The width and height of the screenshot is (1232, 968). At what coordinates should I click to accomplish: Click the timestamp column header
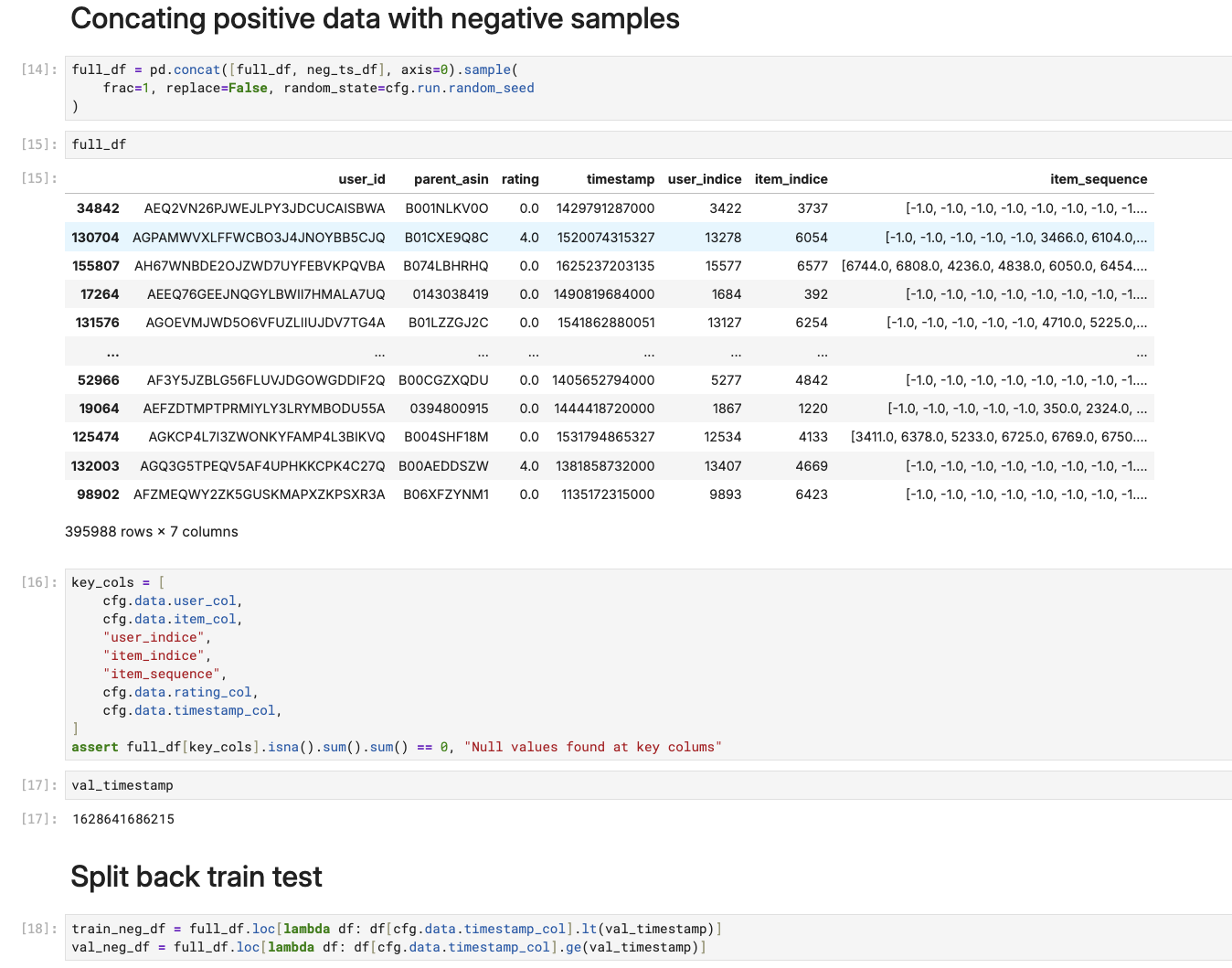pyautogui.click(x=621, y=179)
